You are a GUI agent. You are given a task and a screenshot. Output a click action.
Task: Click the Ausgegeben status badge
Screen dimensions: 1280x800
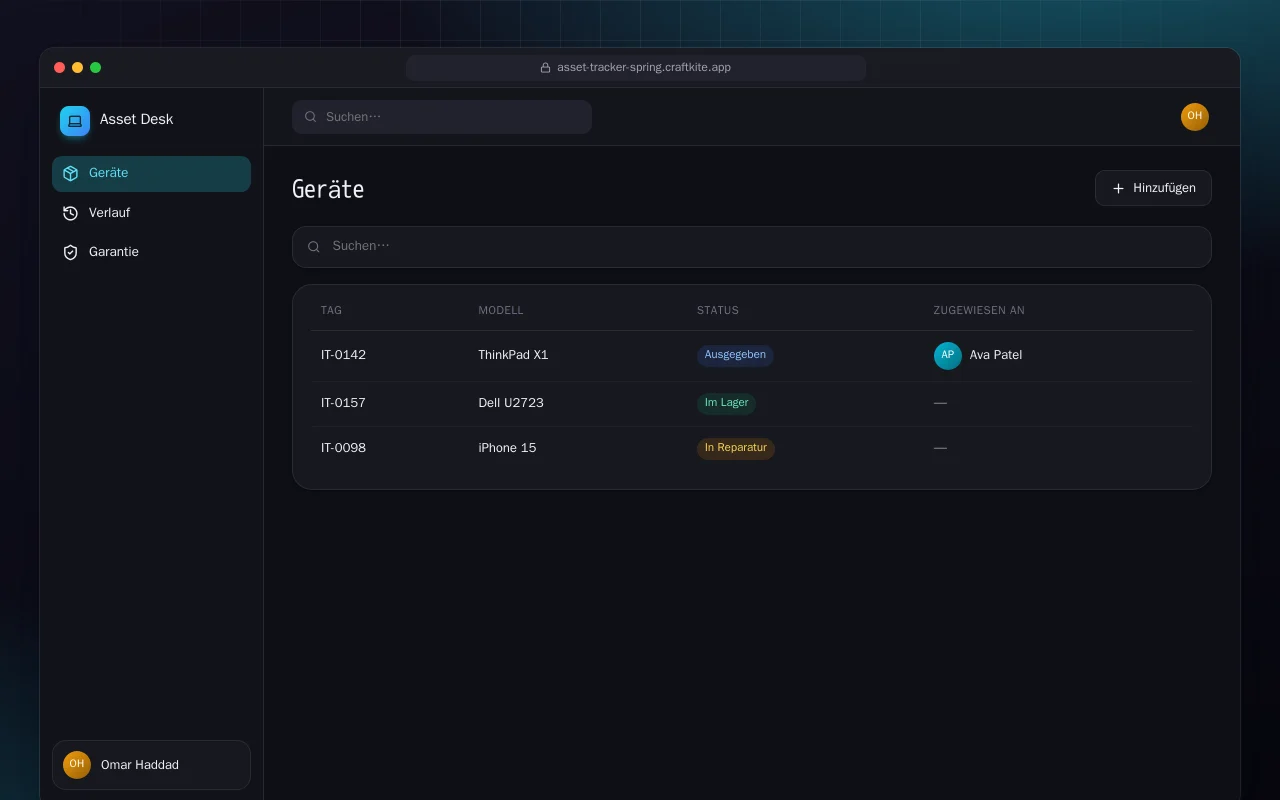[x=735, y=355]
